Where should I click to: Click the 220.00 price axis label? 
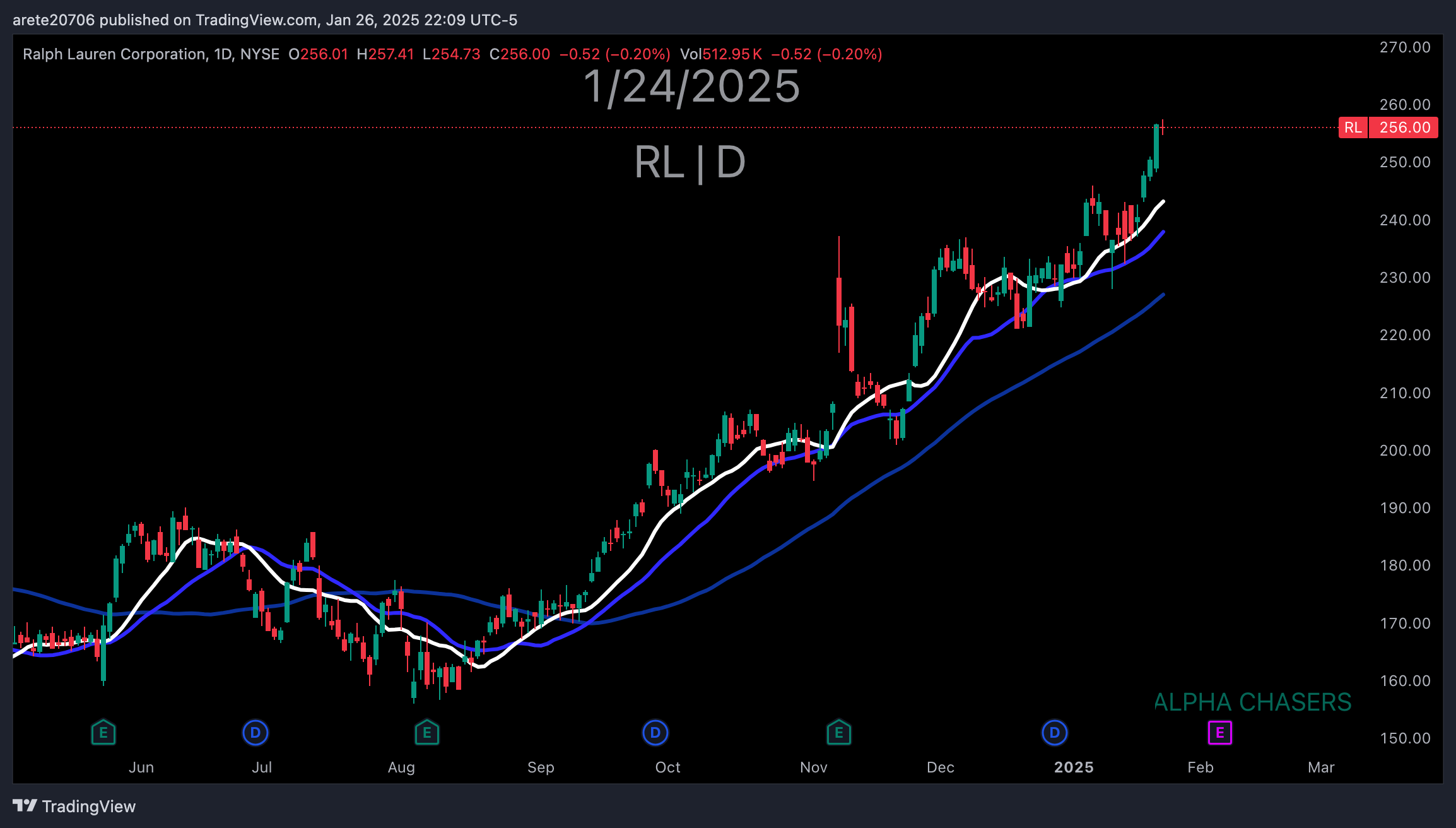coord(1405,335)
